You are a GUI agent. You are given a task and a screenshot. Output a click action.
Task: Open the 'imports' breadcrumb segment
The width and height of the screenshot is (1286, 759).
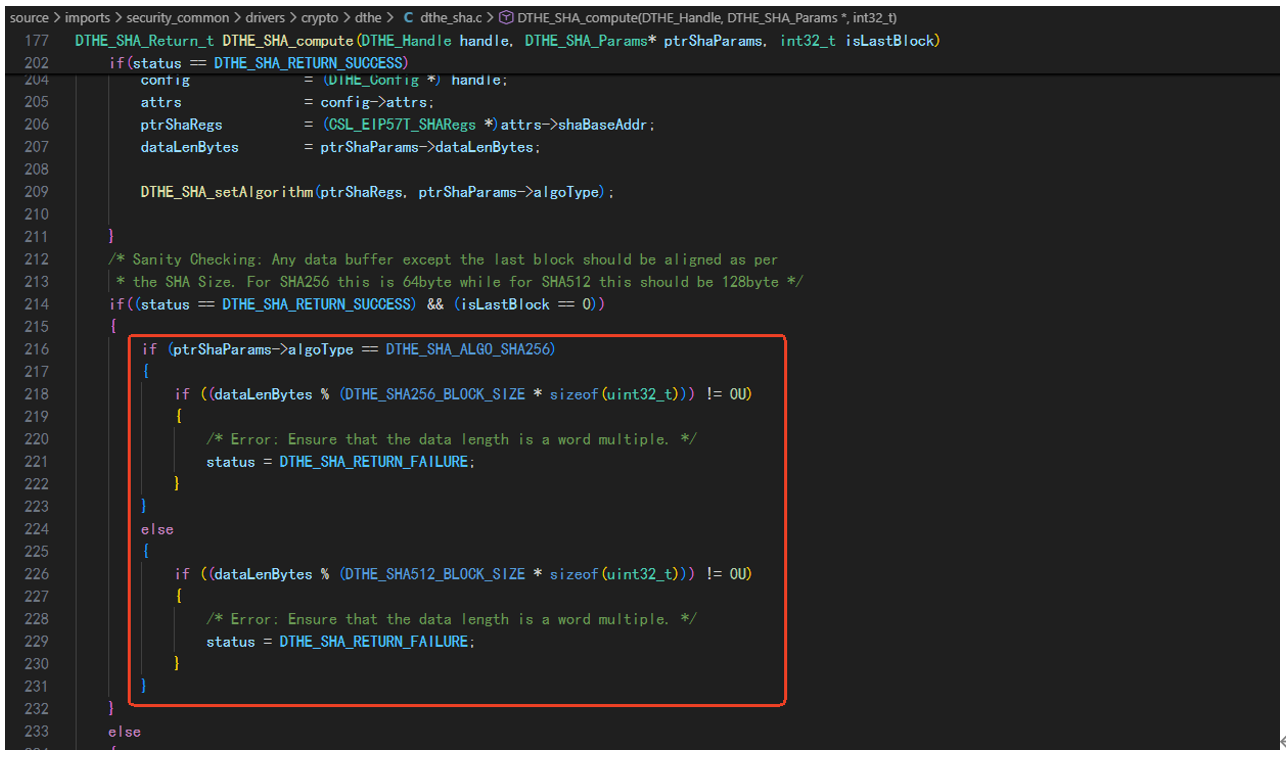click(88, 18)
